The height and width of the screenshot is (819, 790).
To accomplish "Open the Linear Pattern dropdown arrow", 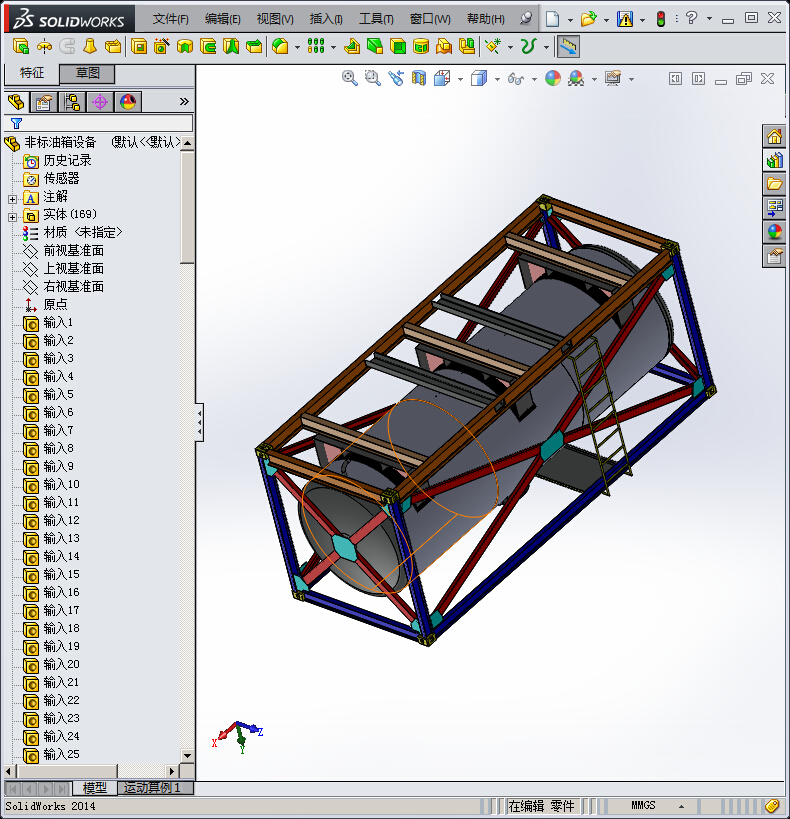I will coord(333,48).
